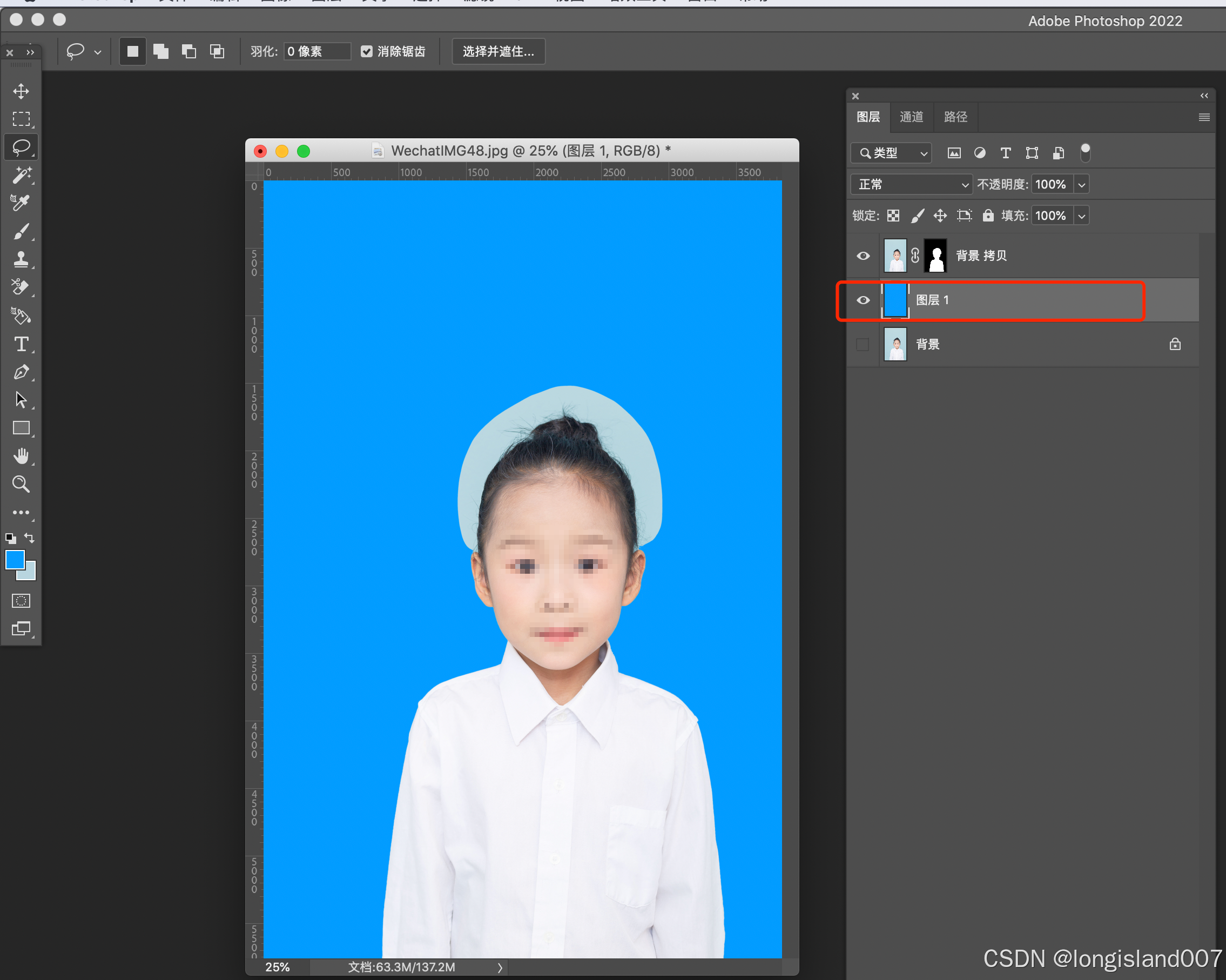The height and width of the screenshot is (980, 1226).
Task: Select the Move tool
Action: [21, 91]
